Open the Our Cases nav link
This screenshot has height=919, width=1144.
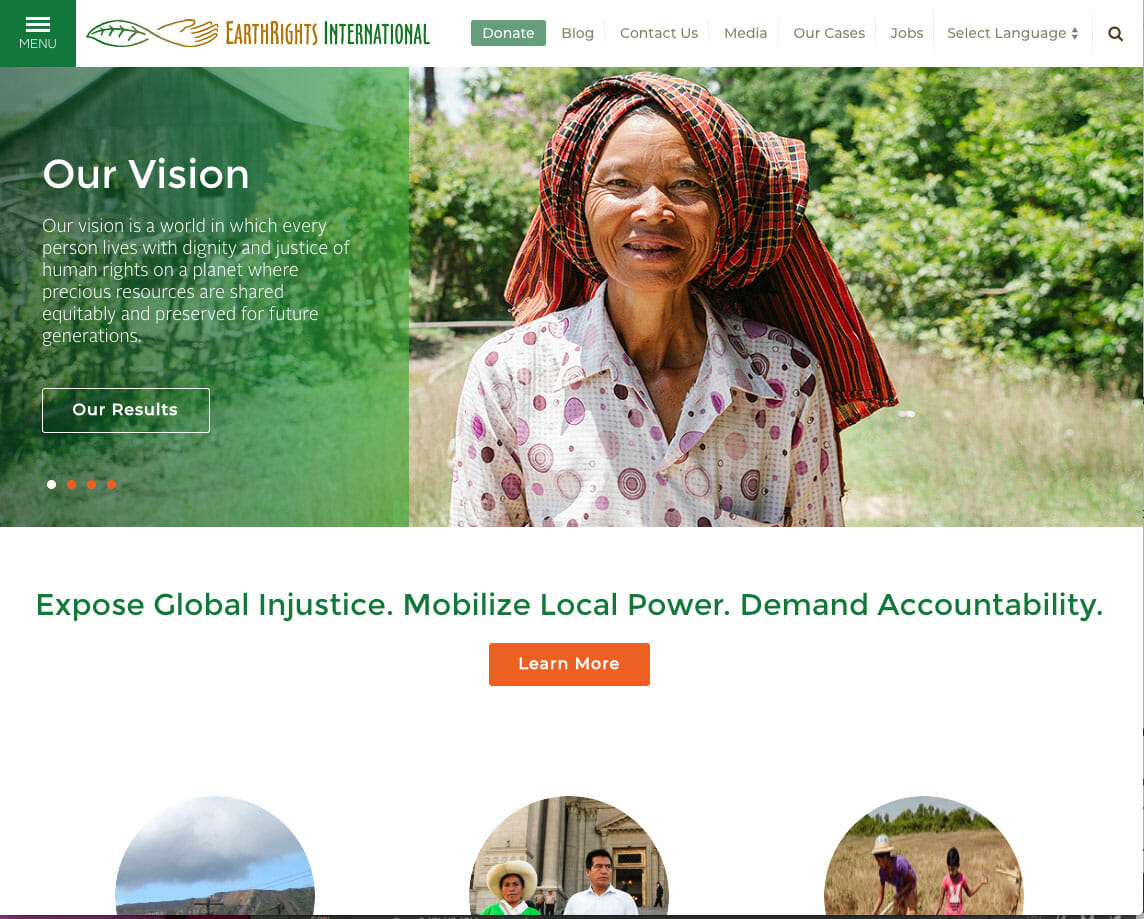point(829,34)
